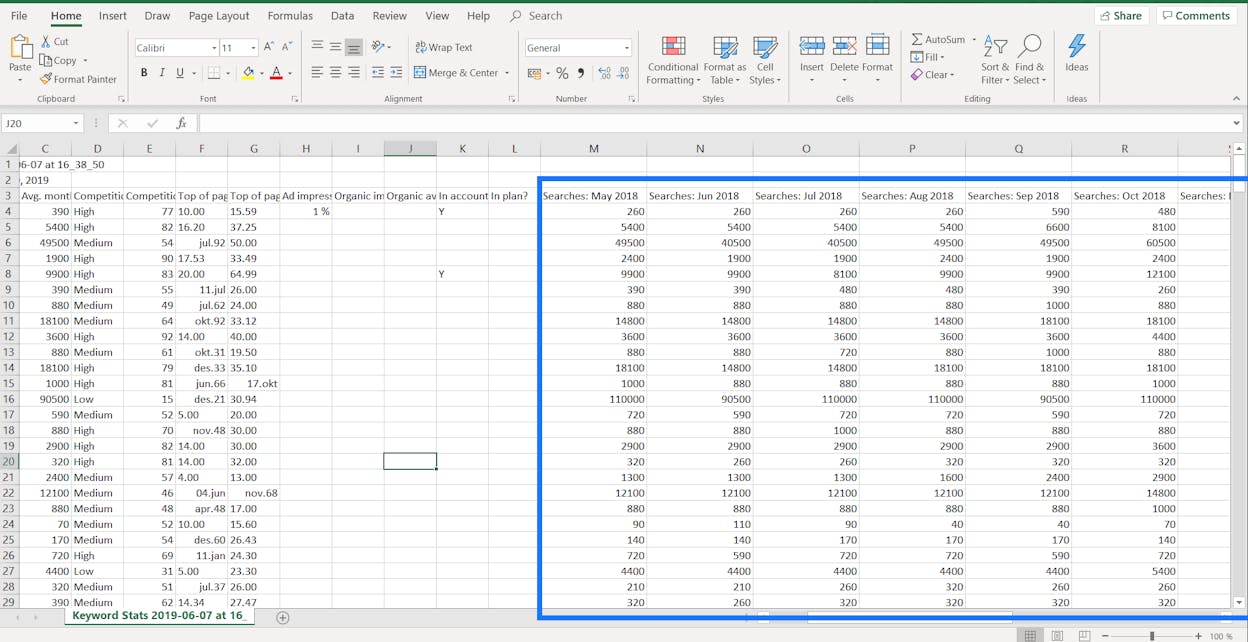Center text horizontally
Screen dimensions: 1248x642
click(x=335, y=73)
